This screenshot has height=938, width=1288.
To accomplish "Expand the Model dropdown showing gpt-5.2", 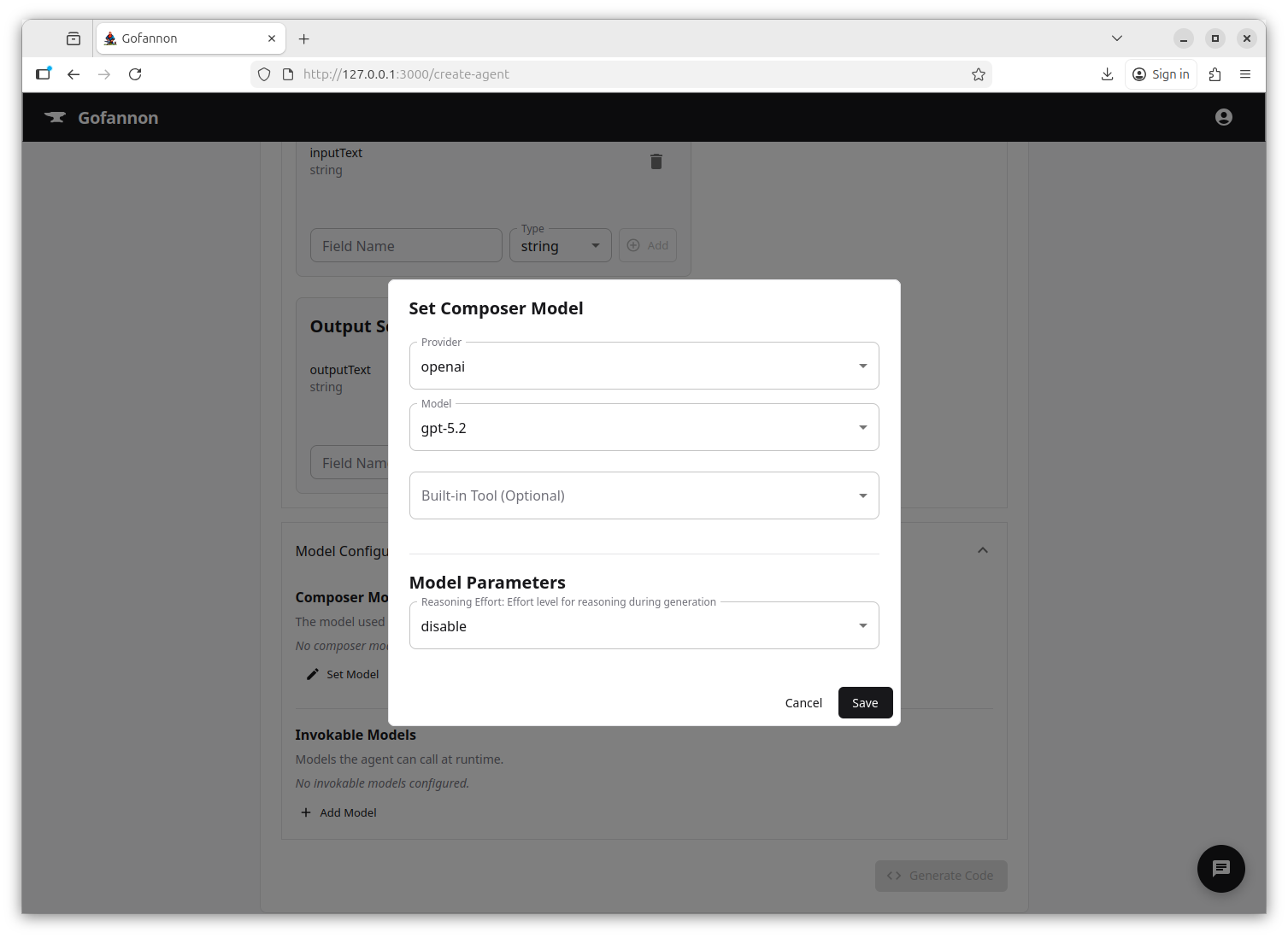I will [644, 428].
